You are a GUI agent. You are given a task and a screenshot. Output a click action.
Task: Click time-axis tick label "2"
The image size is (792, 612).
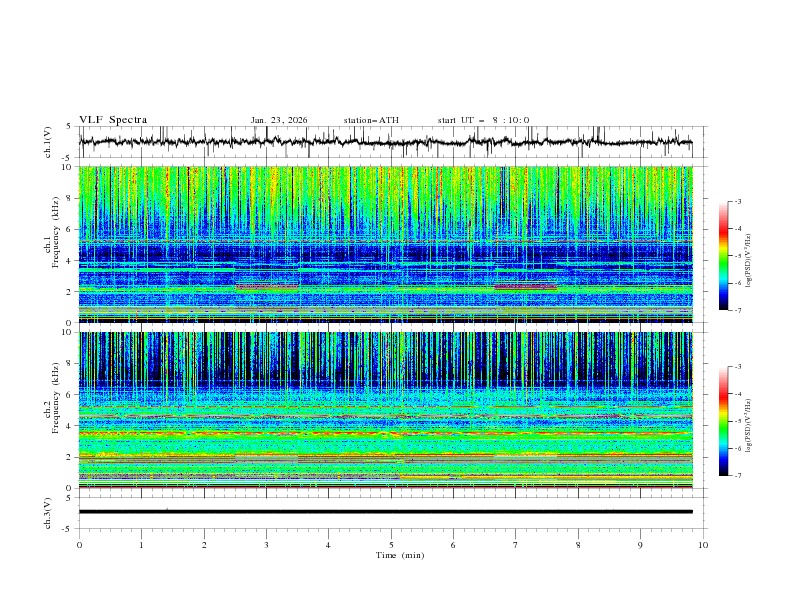204,545
